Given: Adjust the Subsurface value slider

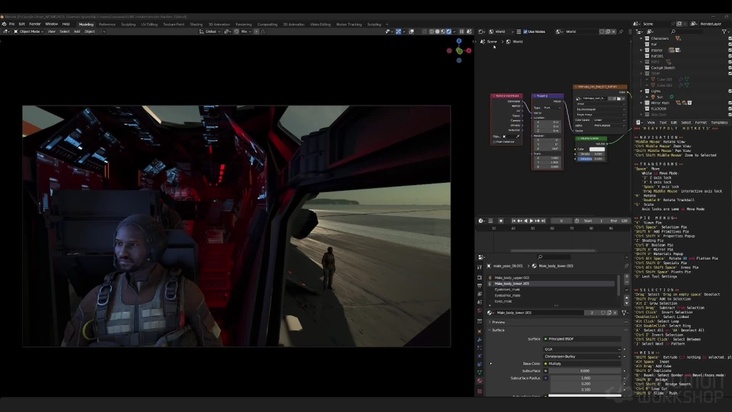Looking at the screenshot, I should [x=585, y=371].
